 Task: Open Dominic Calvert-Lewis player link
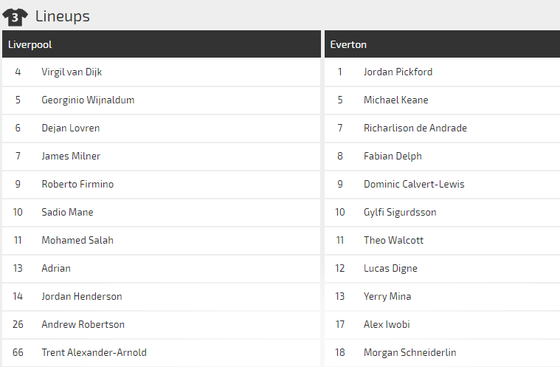click(x=414, y=184)
